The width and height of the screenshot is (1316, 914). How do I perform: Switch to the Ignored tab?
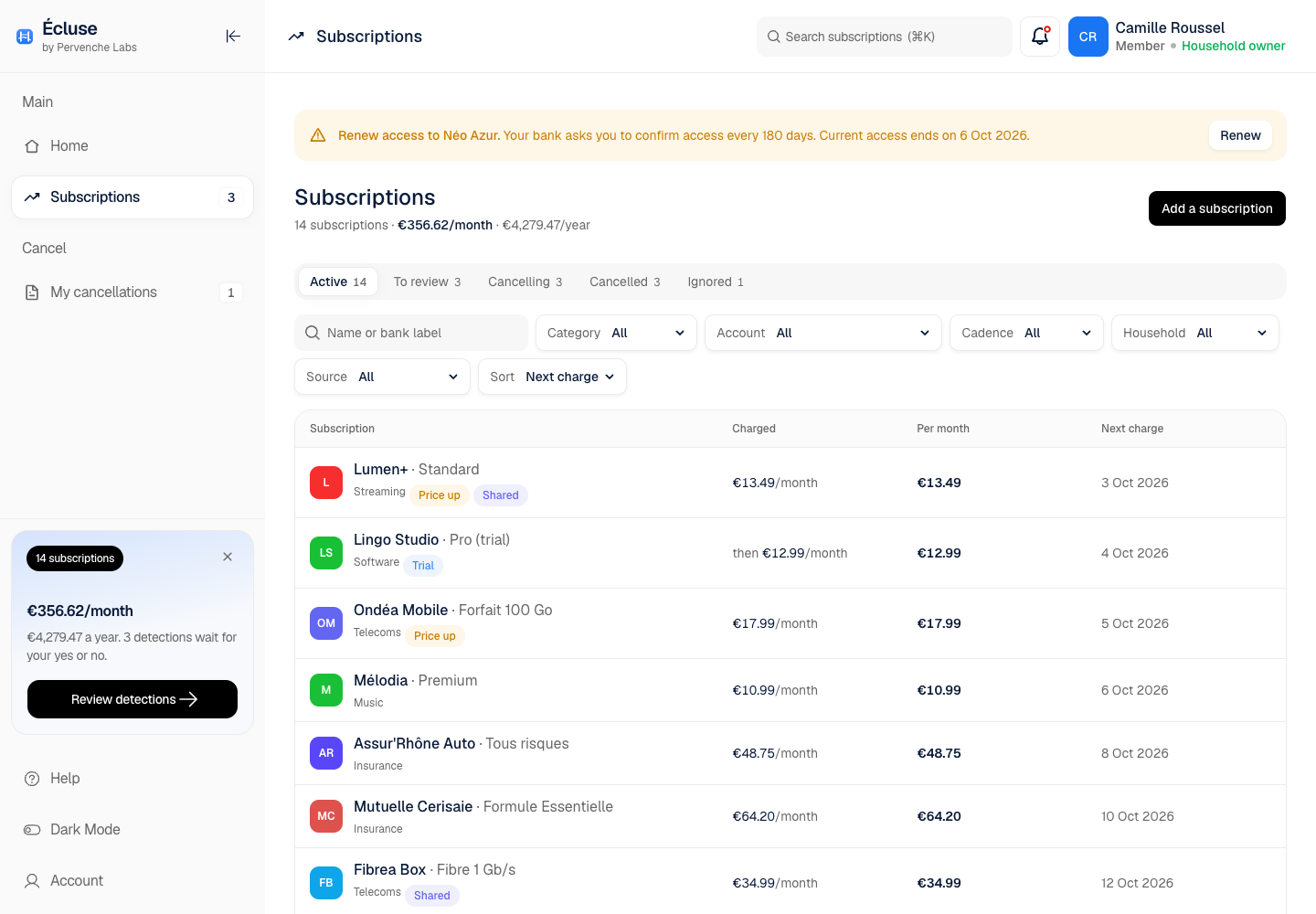[716, 282]
